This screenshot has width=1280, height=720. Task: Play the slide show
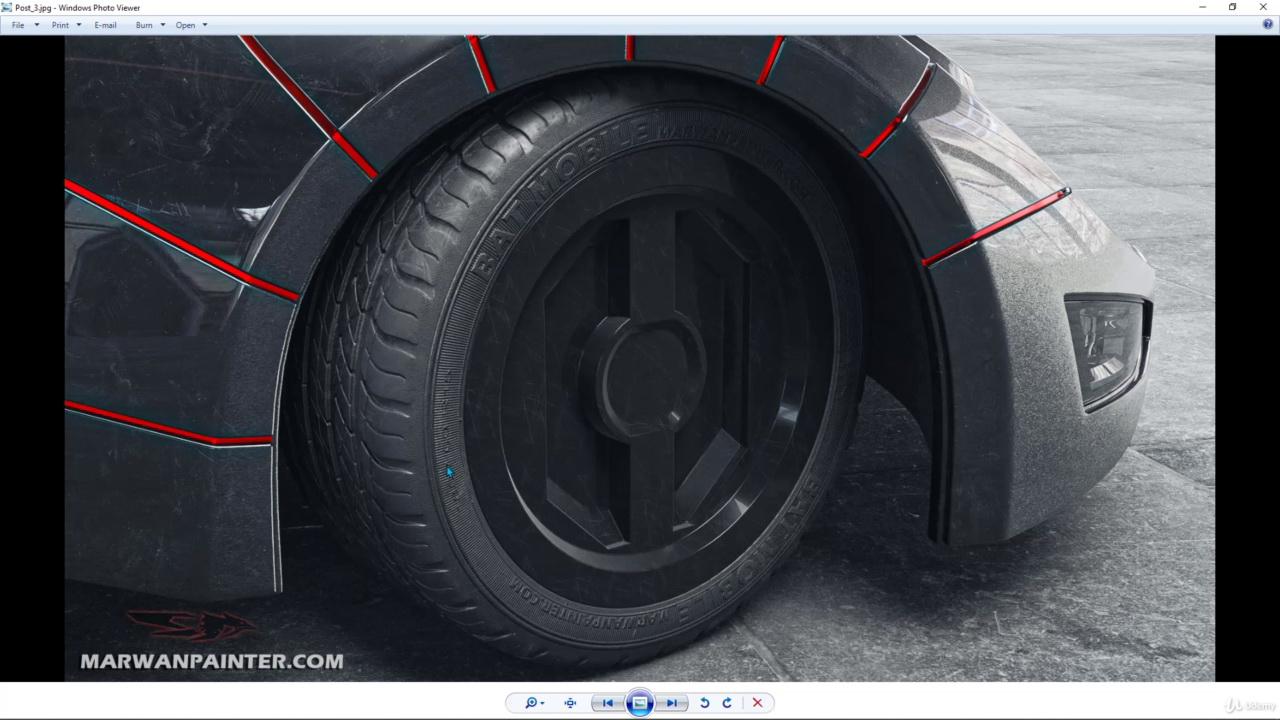[640, 703]
